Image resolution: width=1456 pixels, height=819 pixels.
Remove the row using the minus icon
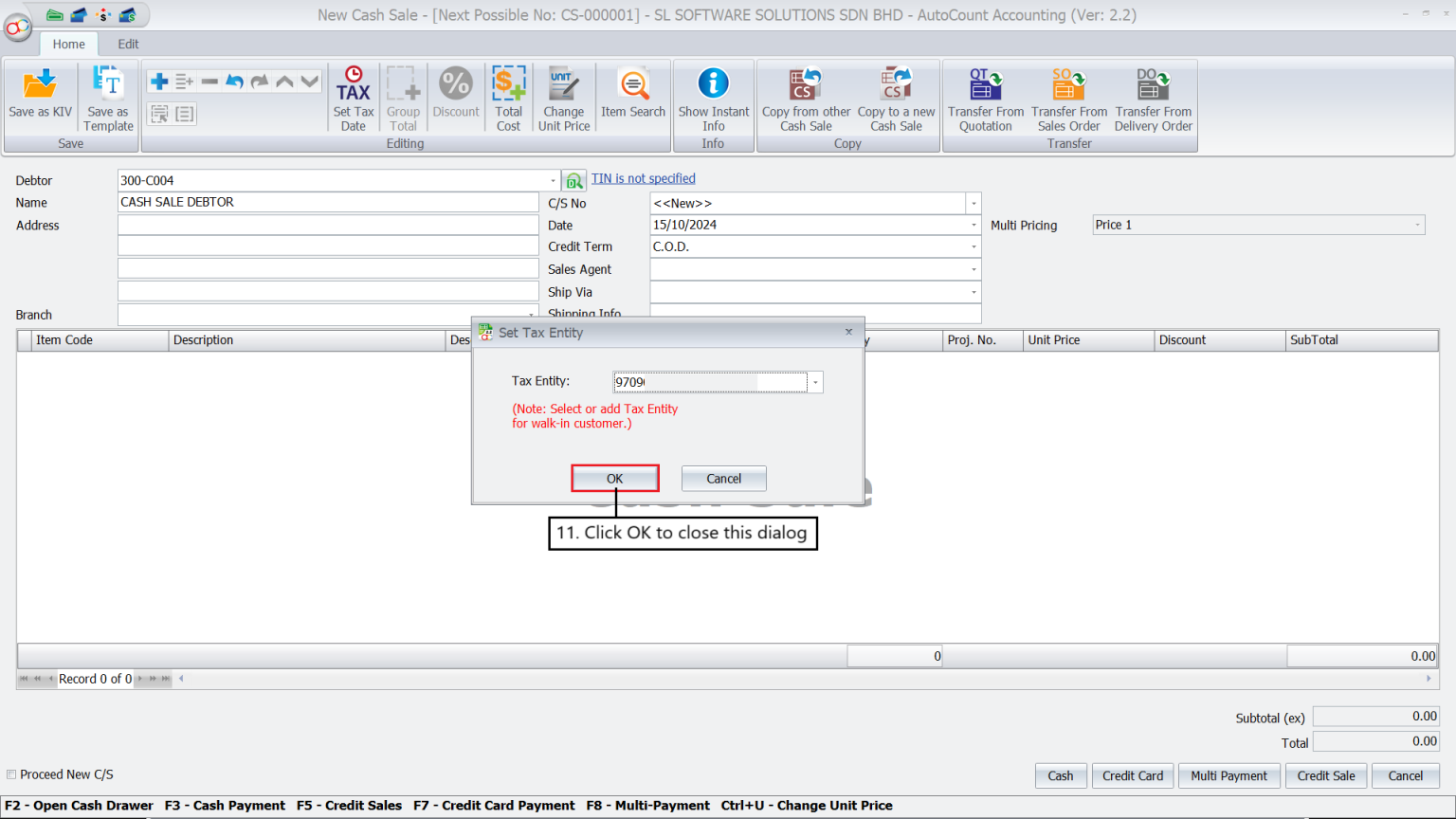(209, 82)
